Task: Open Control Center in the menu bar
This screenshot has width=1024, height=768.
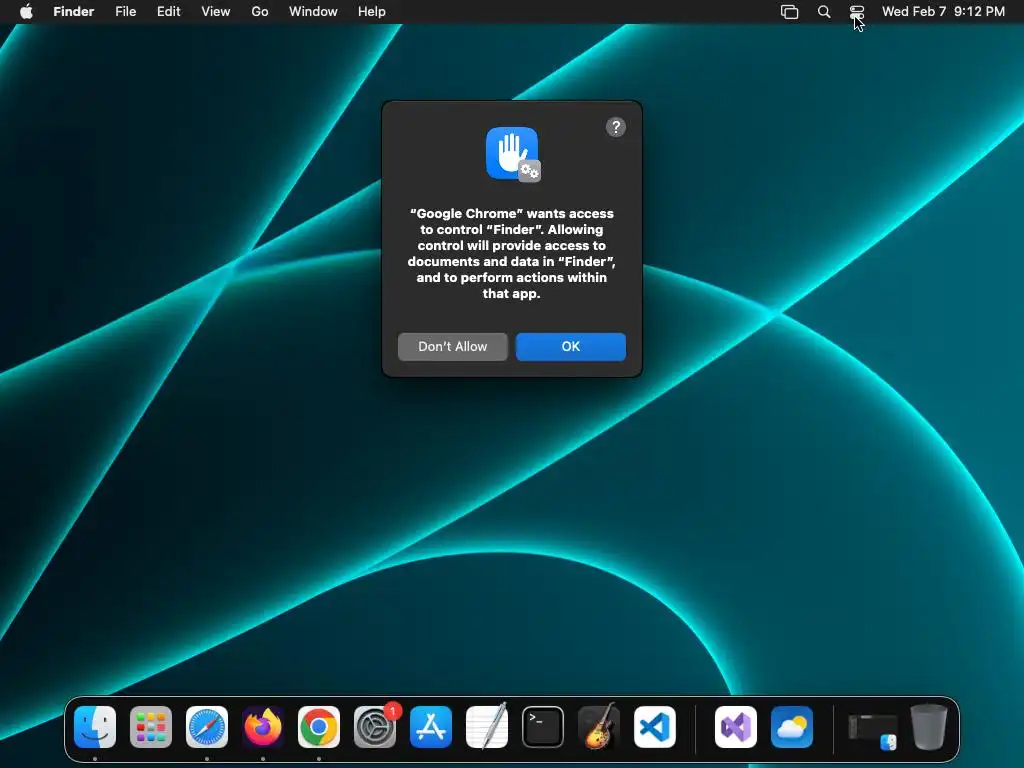Action: click(857, 12)
